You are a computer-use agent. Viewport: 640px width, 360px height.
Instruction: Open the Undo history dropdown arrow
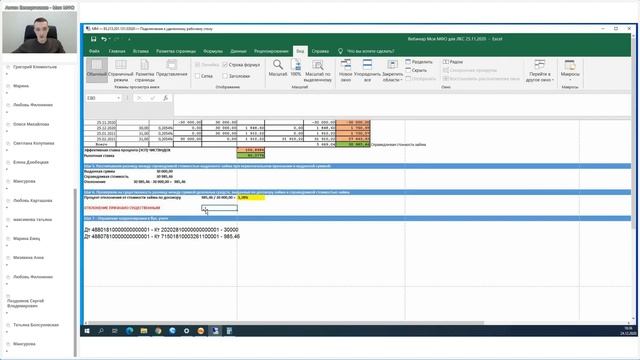click(110, 39)
